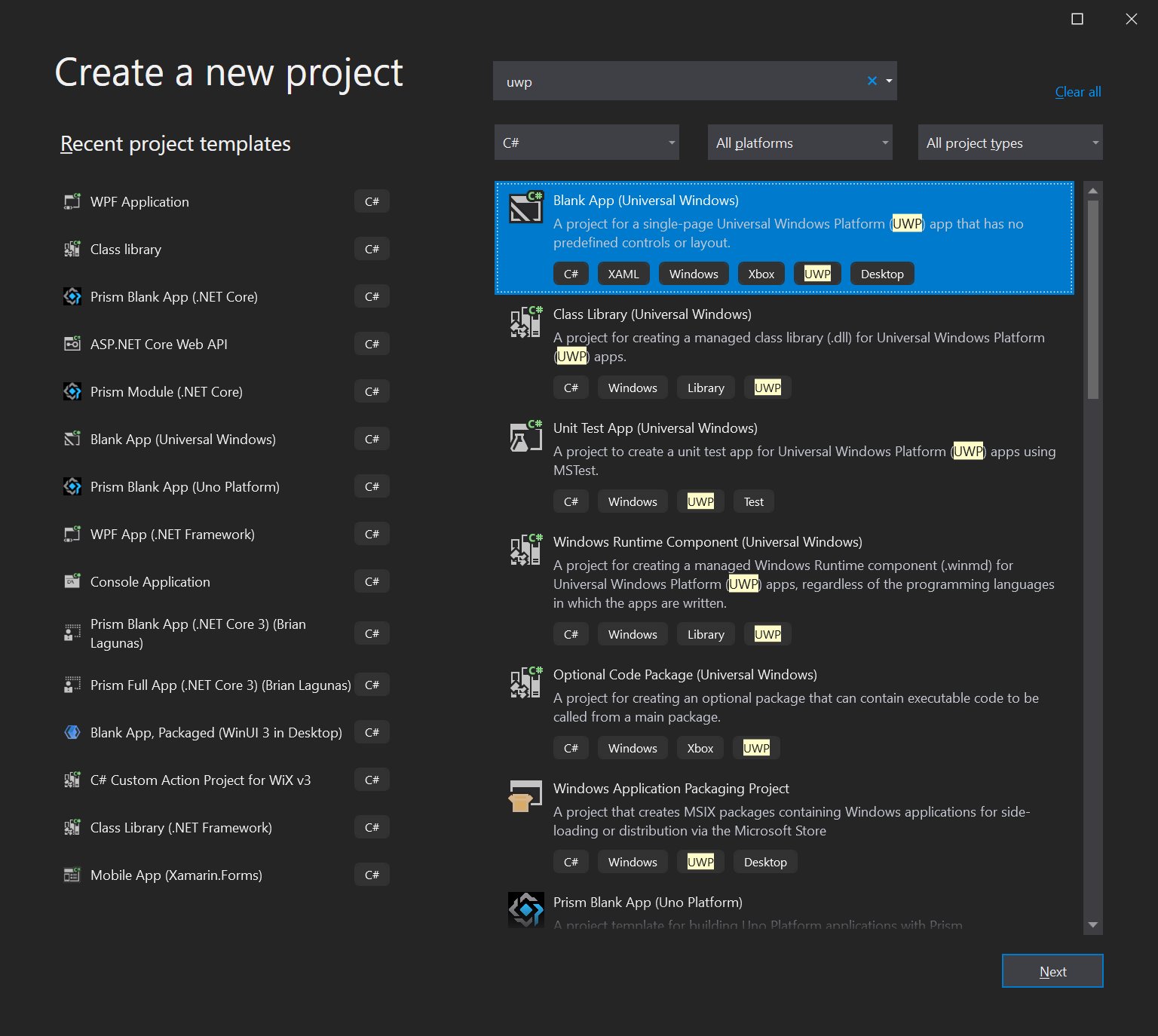Select the Prism Blank App (Uno Platform) result title

click(x=648, y=903)
